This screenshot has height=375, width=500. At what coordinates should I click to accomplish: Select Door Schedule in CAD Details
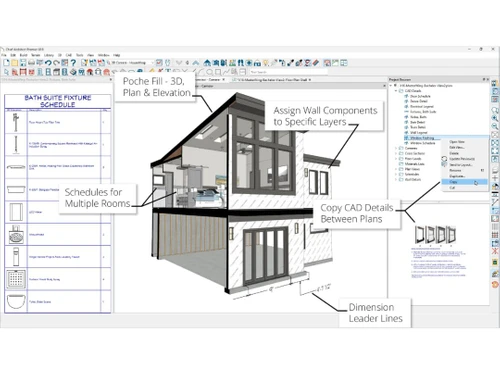click(420, 96)
